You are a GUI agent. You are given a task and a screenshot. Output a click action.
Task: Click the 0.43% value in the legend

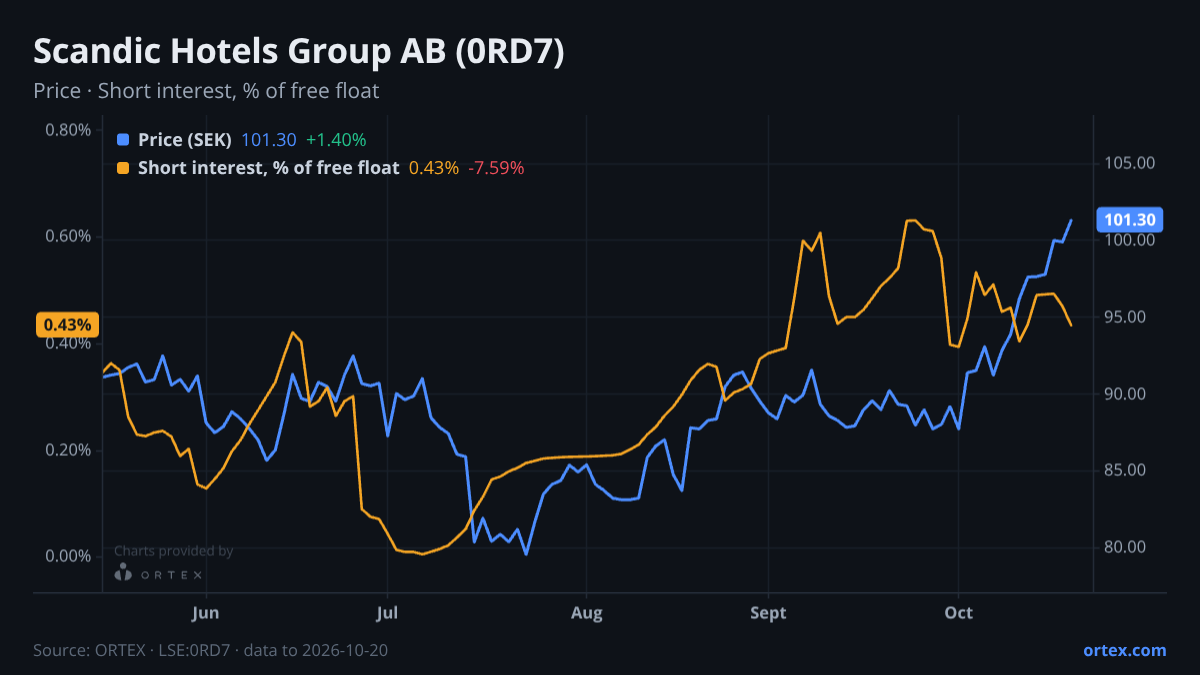(x=434, y=168)
